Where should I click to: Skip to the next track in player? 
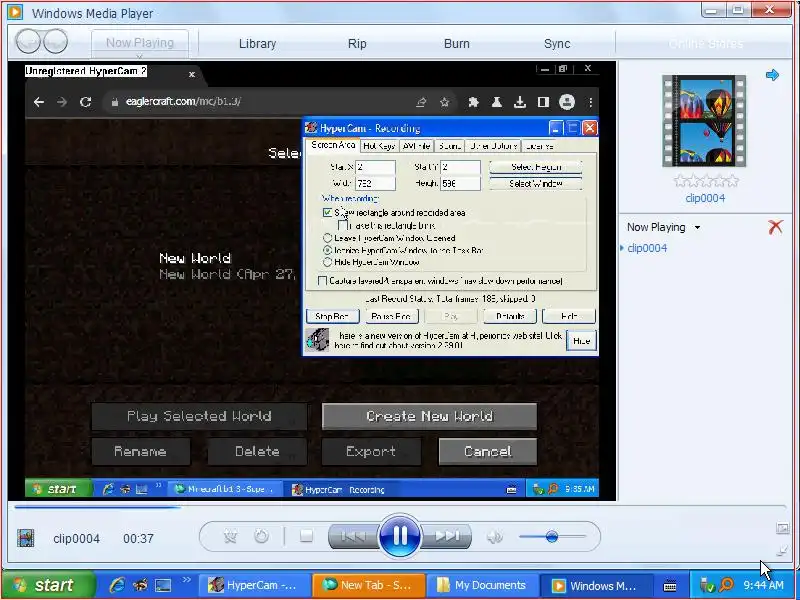click(446, 536)
